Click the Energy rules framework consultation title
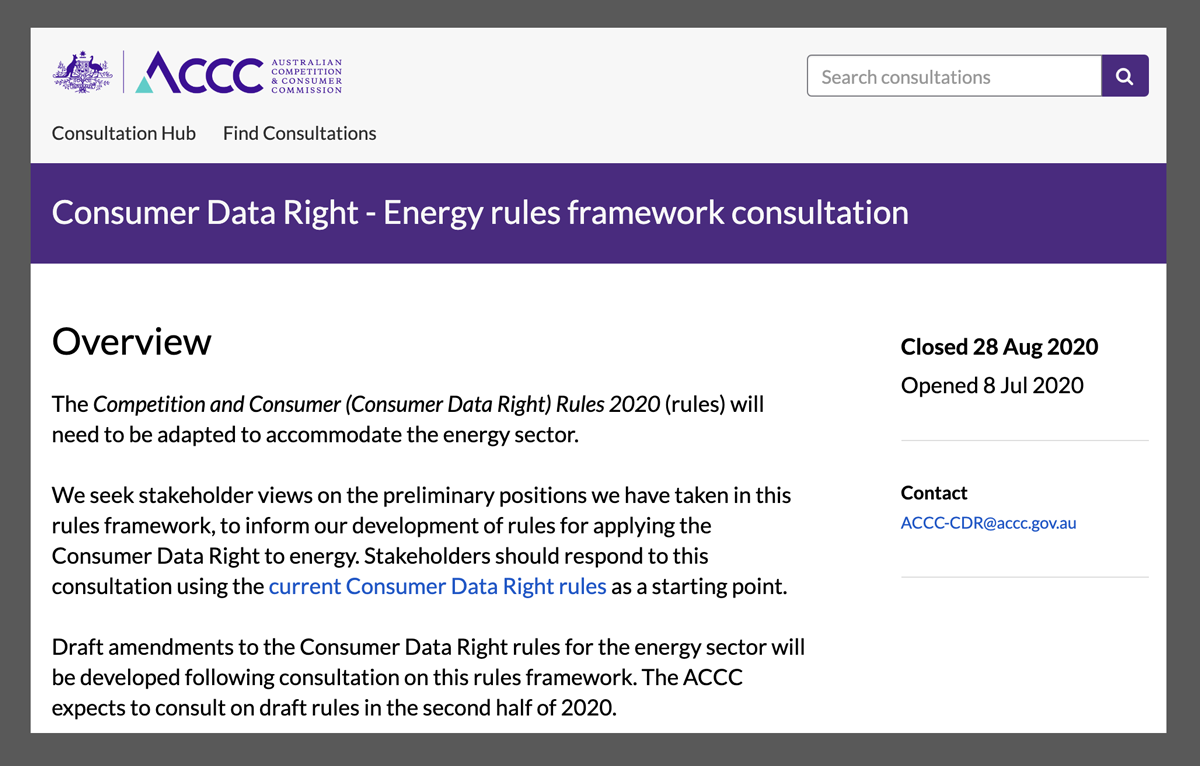This screenshot has height=766, width=1200. (480, 213)
